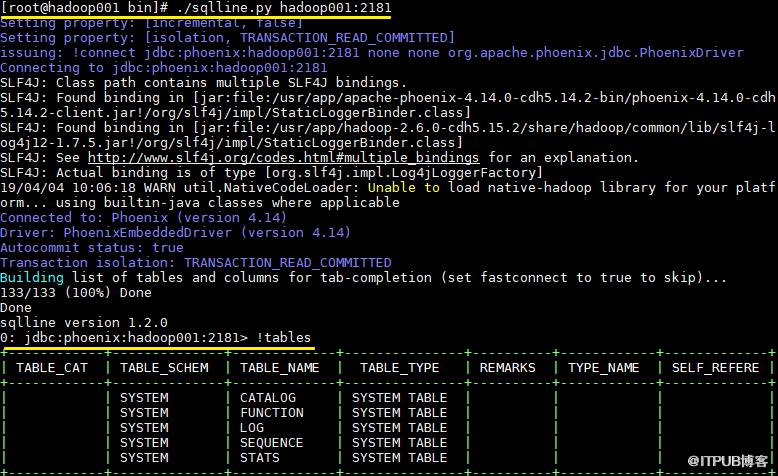Click SYSTEM TABLE type in STATS row
The image size is (778, 476).
tap(399, 458)
